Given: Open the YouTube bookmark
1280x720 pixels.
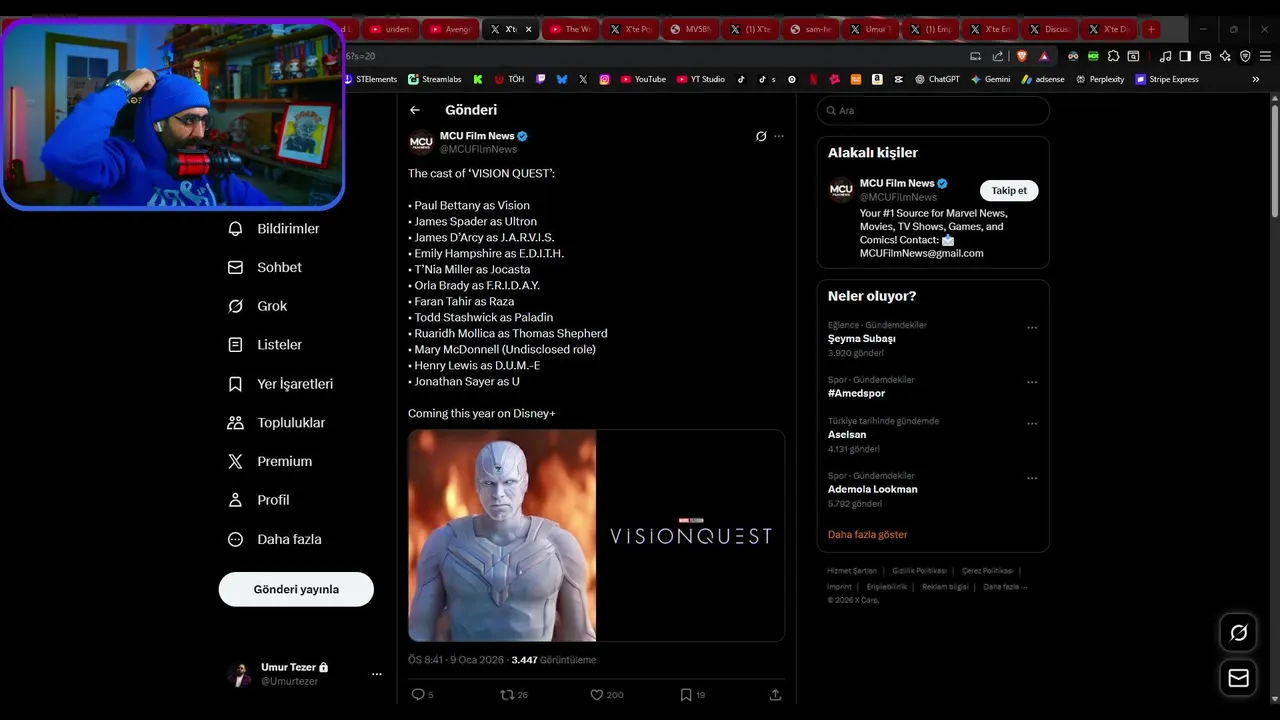Looking at the screenshot, I should [x=643, y=79].
